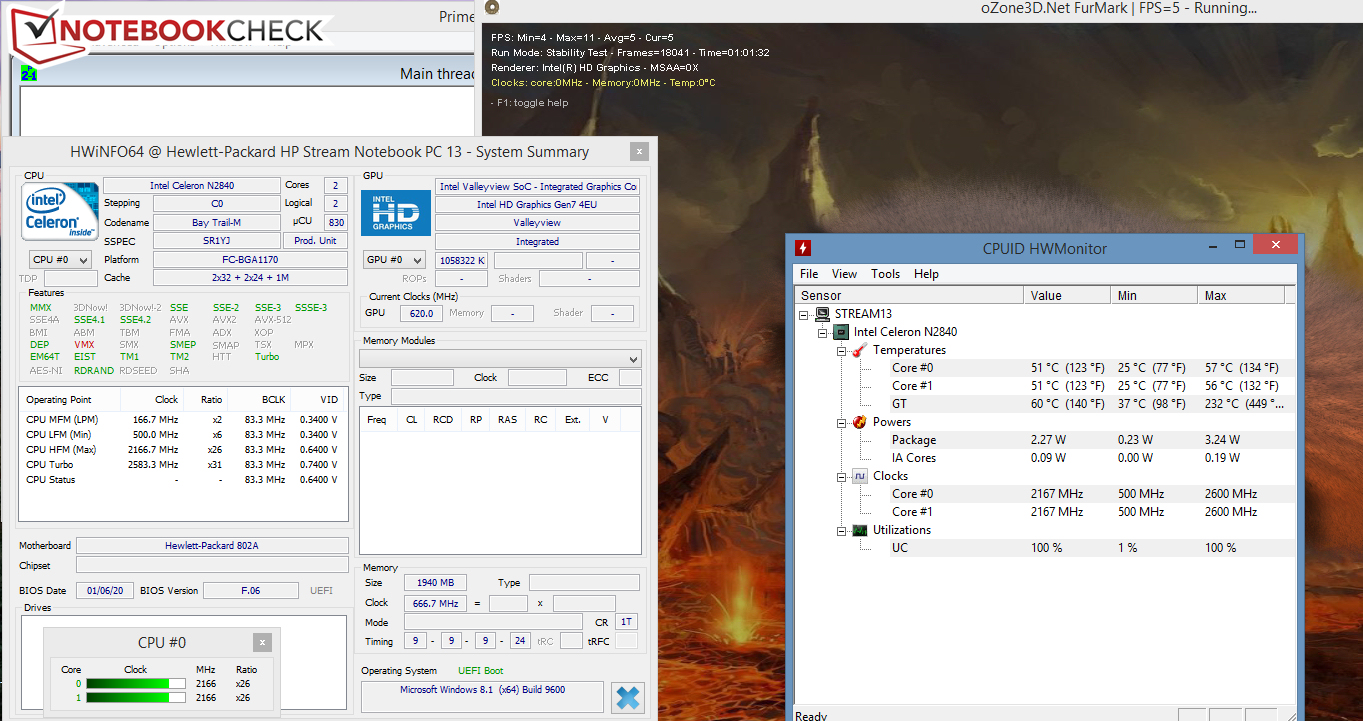The height and width of the screenshot is (721, 1363).
Task: Select the CPU LFM (Min) row
Action: (183, 435)
